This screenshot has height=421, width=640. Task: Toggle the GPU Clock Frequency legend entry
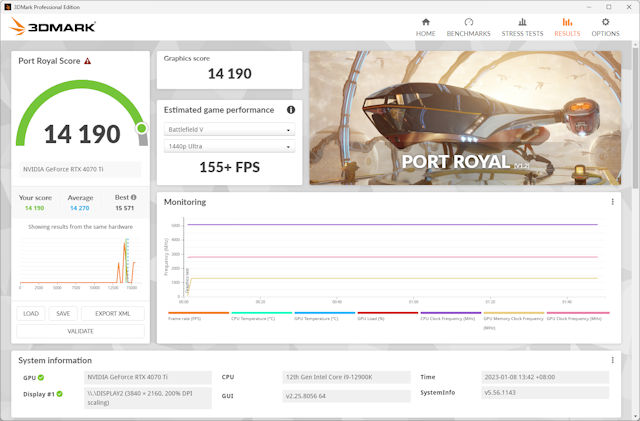click(x=578, y=316)
